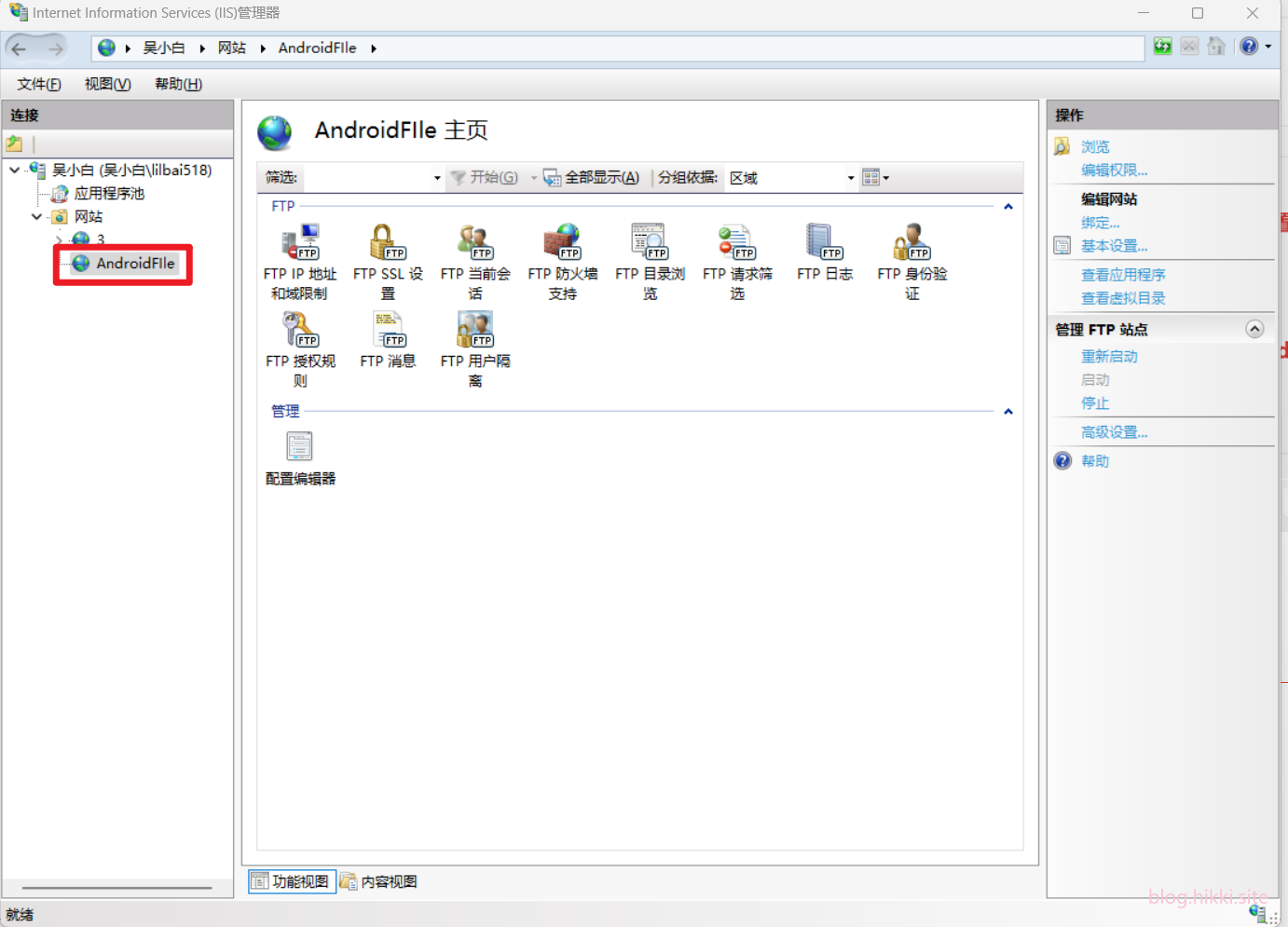Click the 高级设置... link

[1114, 432]
